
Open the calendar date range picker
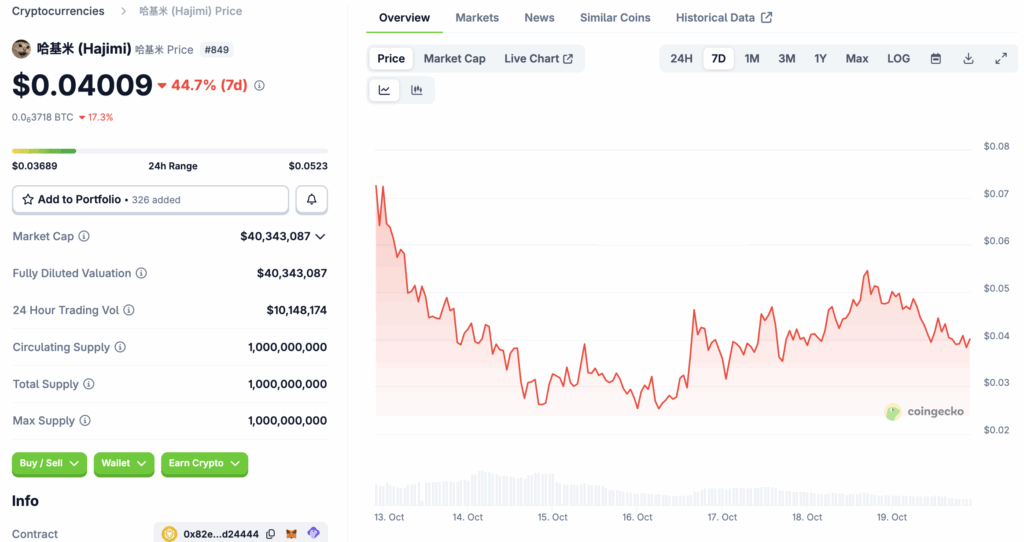tap(936, 59)
